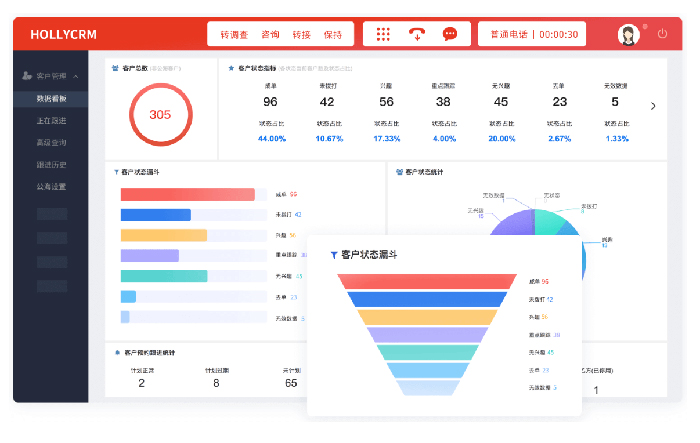Image resolution: width=700 pixels, height=443 pixels.
Task: Open 公海设置 sidebar item
Action: pyautogui.click(x=51, y=186)
